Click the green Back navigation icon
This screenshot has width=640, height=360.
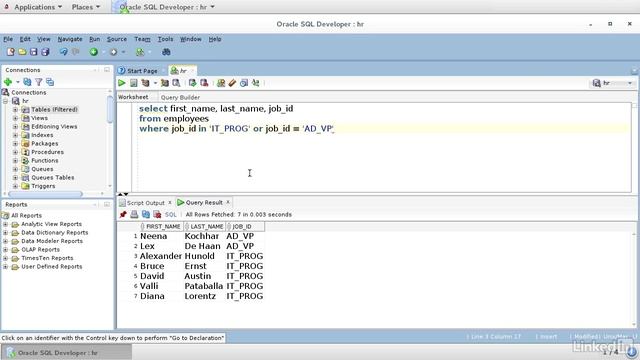(94, 52)
